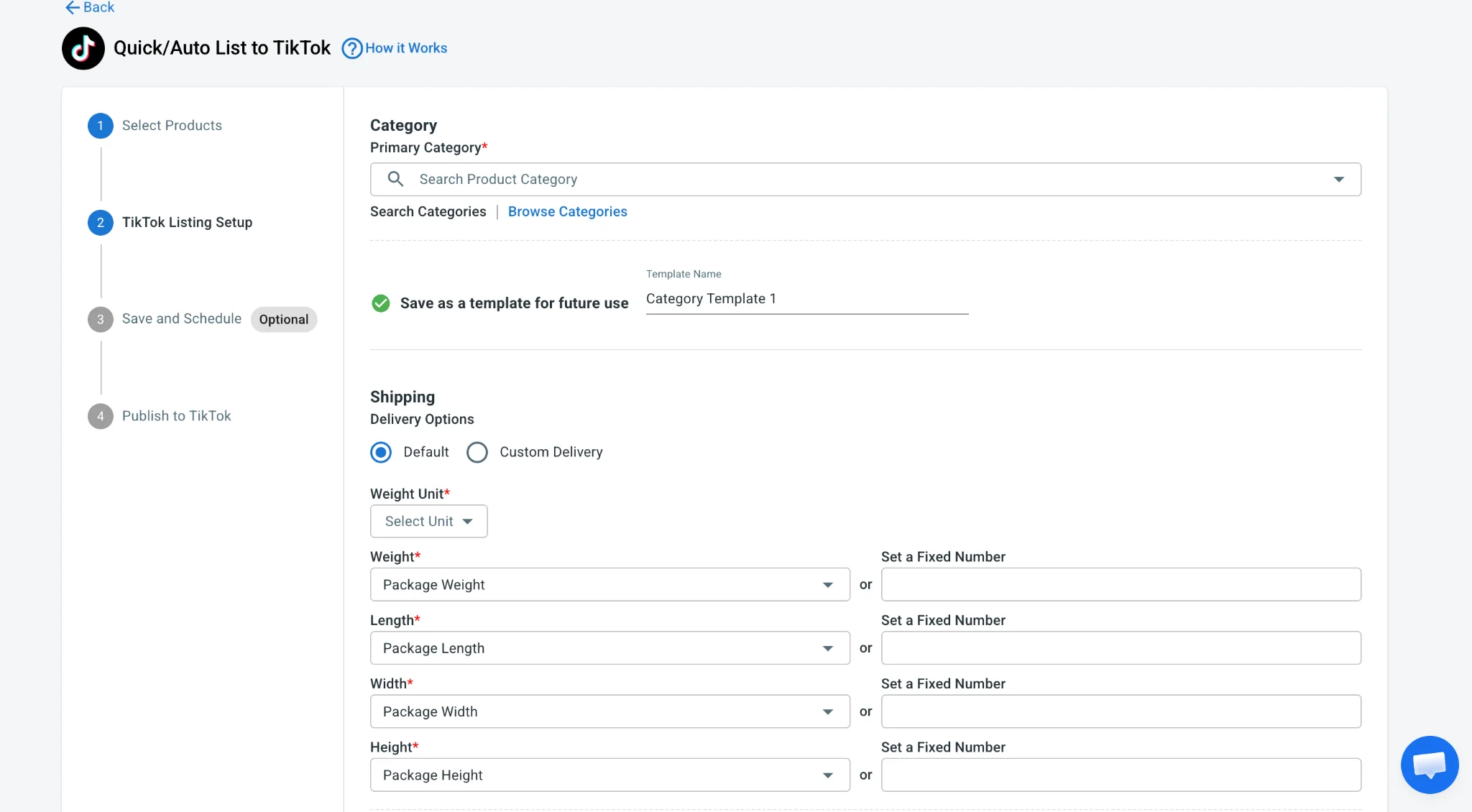Click the 'Delivery Options' label
Screen dimensions: 1472x812
(x=422, y=419)
